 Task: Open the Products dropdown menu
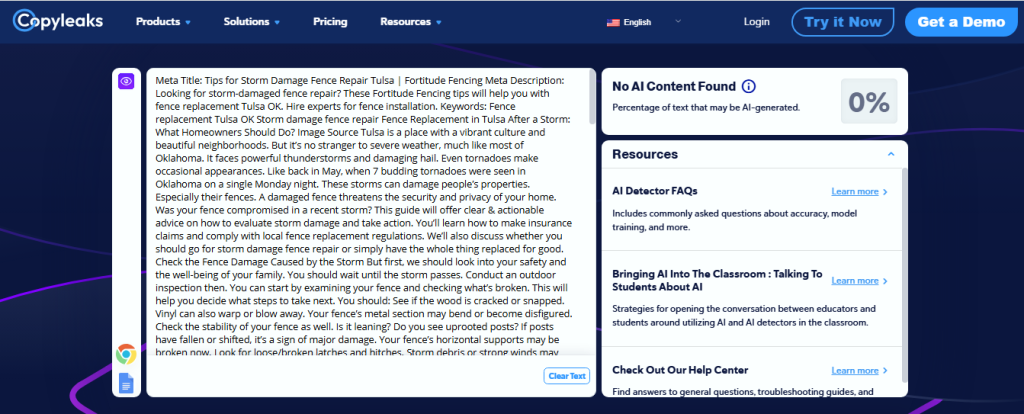(164, 22)
